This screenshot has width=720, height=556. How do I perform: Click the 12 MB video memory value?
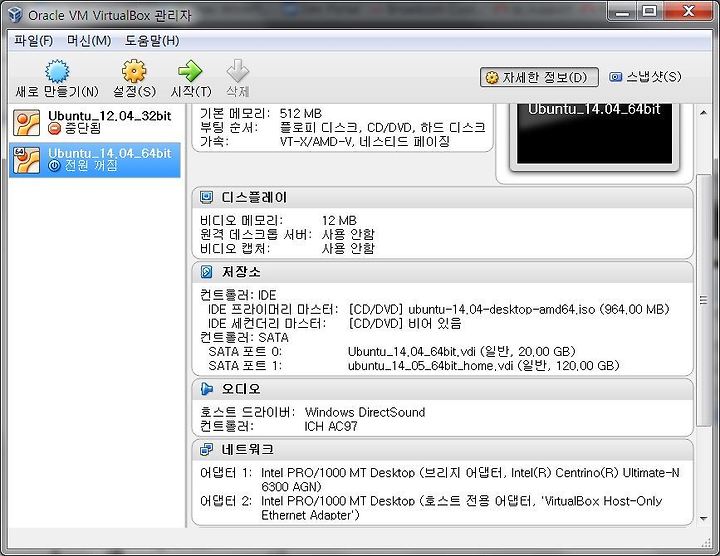tap(339, 221)
